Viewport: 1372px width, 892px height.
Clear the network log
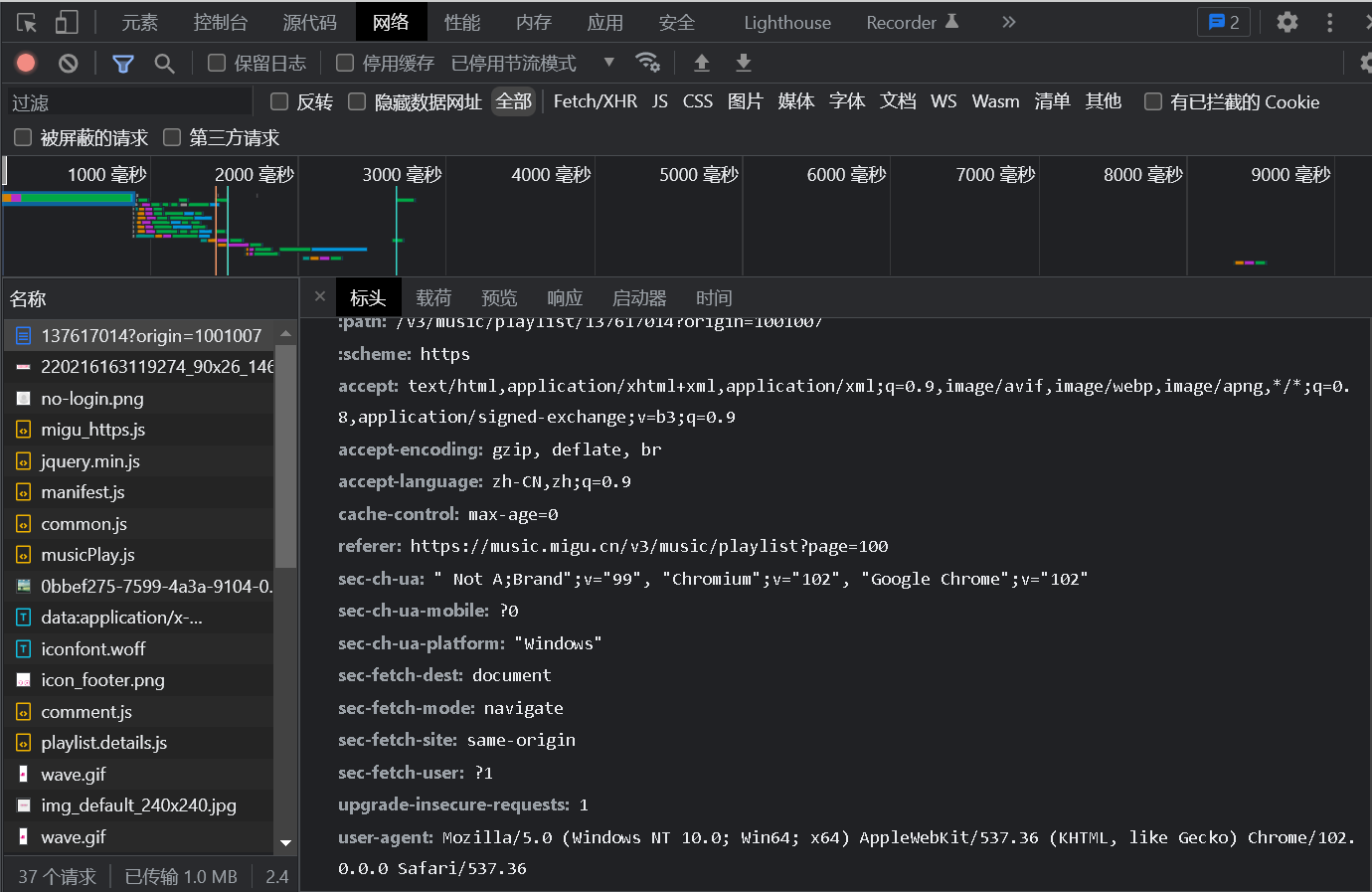coord(68,64)
